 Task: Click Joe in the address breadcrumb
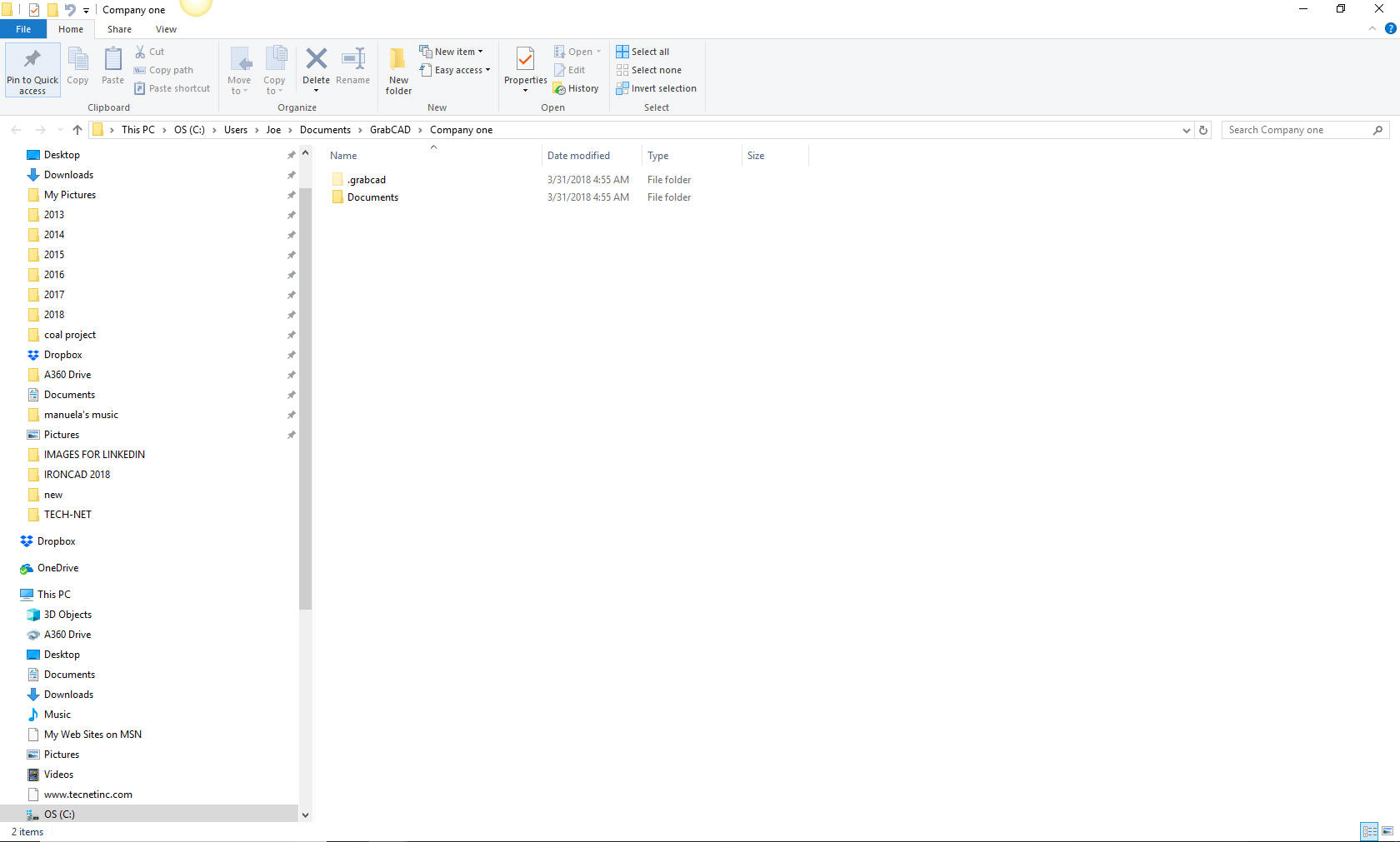[x=273, y=130]
